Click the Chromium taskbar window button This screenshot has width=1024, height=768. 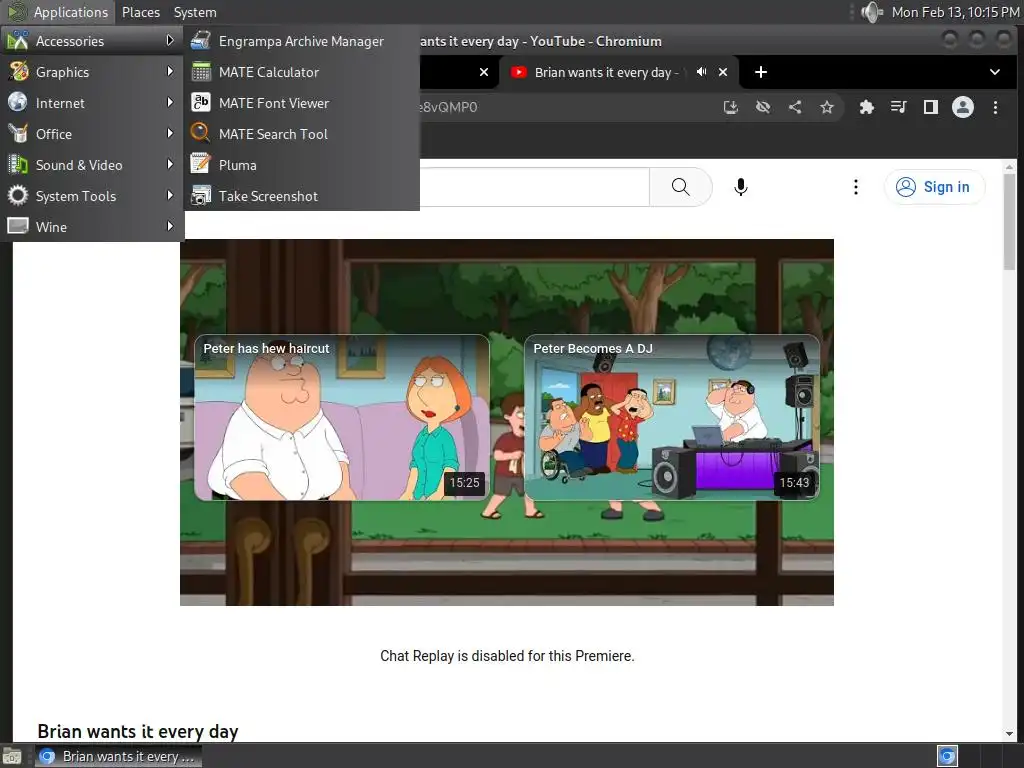[x=119, y=756]
